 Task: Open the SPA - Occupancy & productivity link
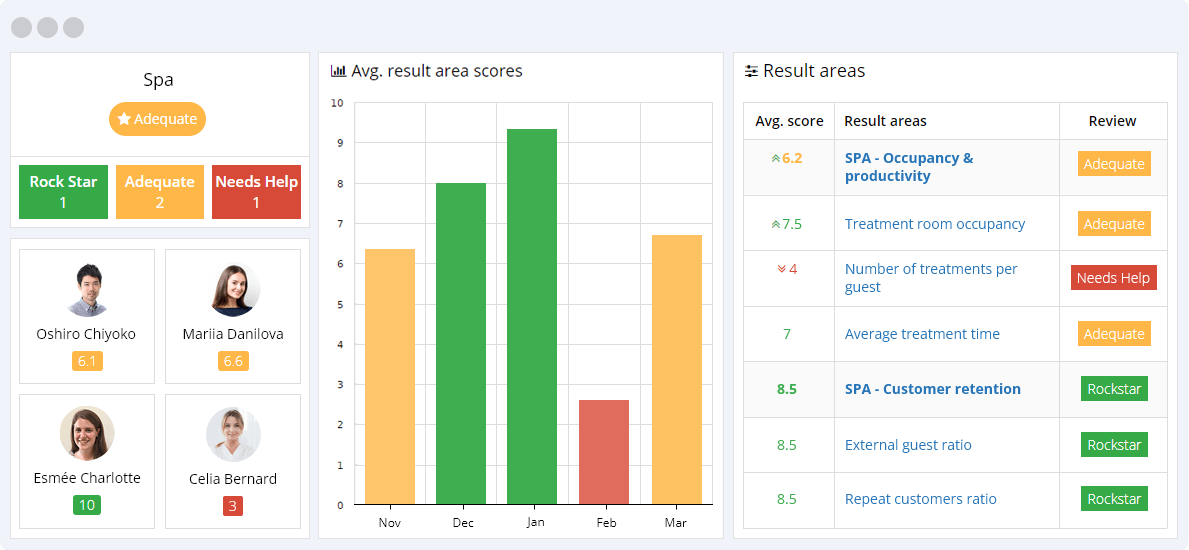[x=908, y=167]
